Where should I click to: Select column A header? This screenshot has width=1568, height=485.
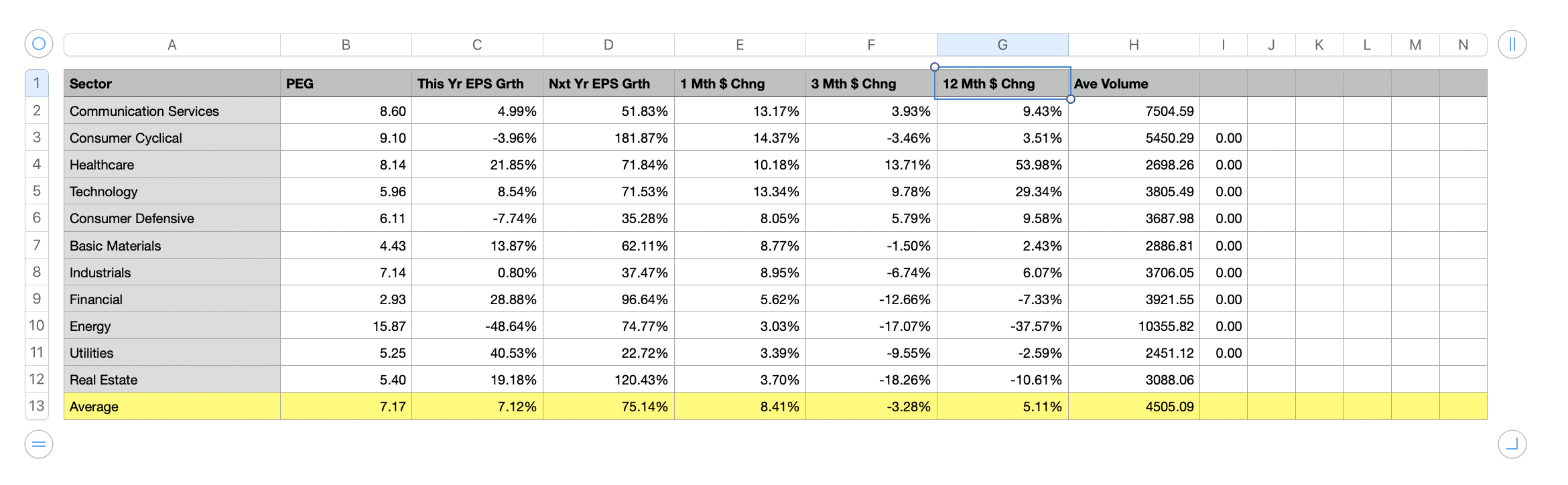172,45
